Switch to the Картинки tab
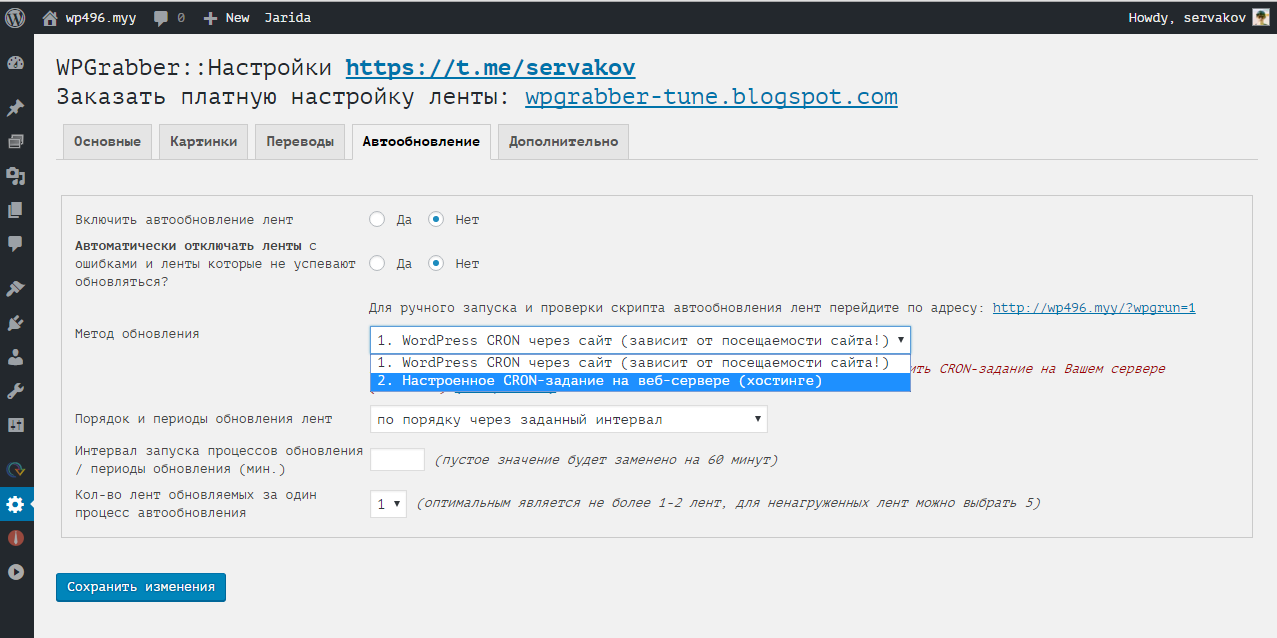1277x638 pixels. [203, 142]
